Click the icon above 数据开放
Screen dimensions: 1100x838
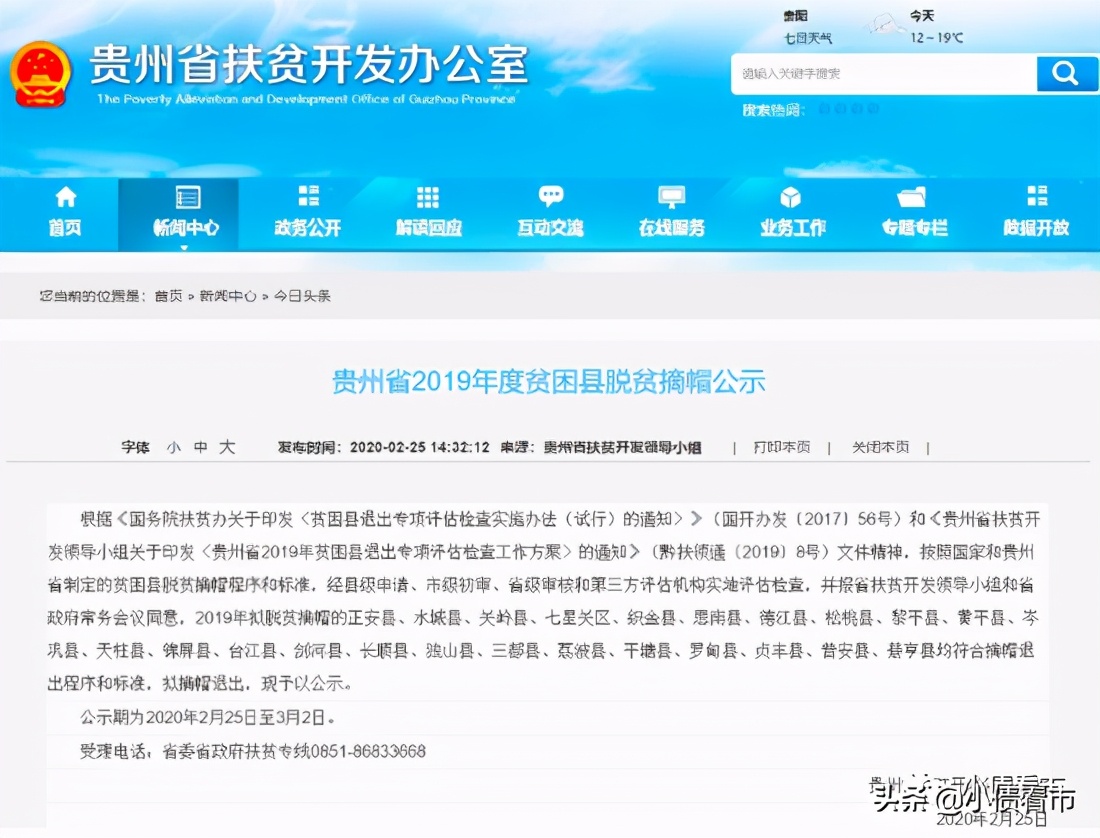pos(1034,197)
